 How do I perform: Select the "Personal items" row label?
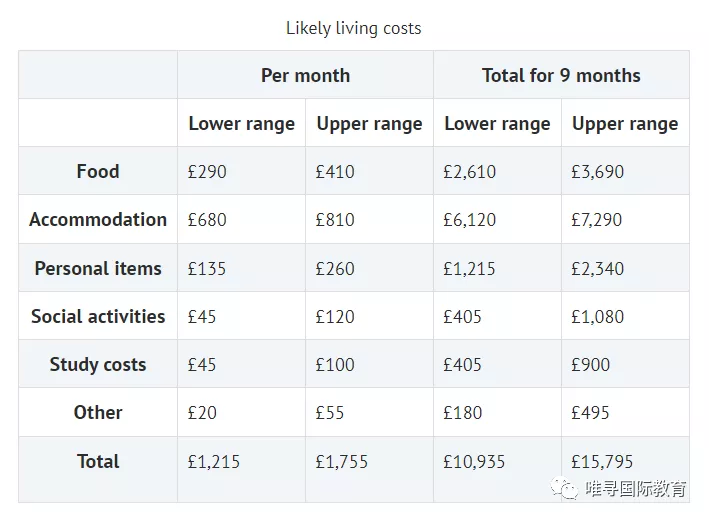tap(98, 268)
